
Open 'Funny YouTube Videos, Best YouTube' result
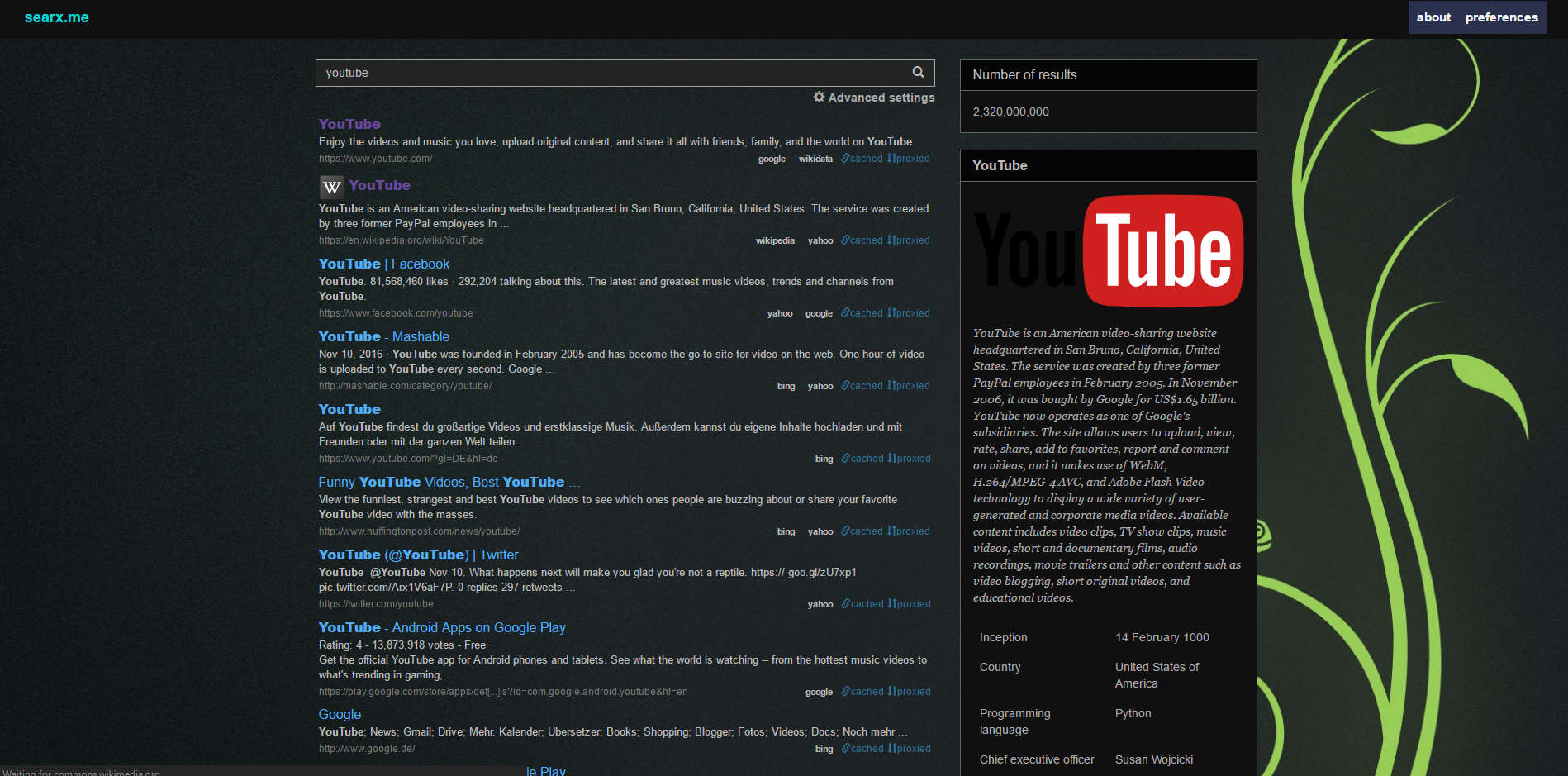449,482
